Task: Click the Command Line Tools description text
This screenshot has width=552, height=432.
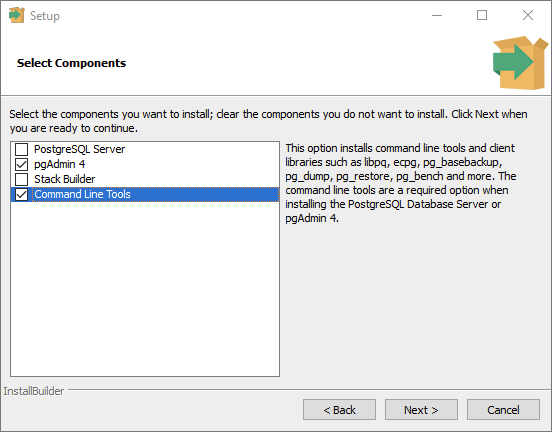Action: pyautogui.click(x=401, y=183)
